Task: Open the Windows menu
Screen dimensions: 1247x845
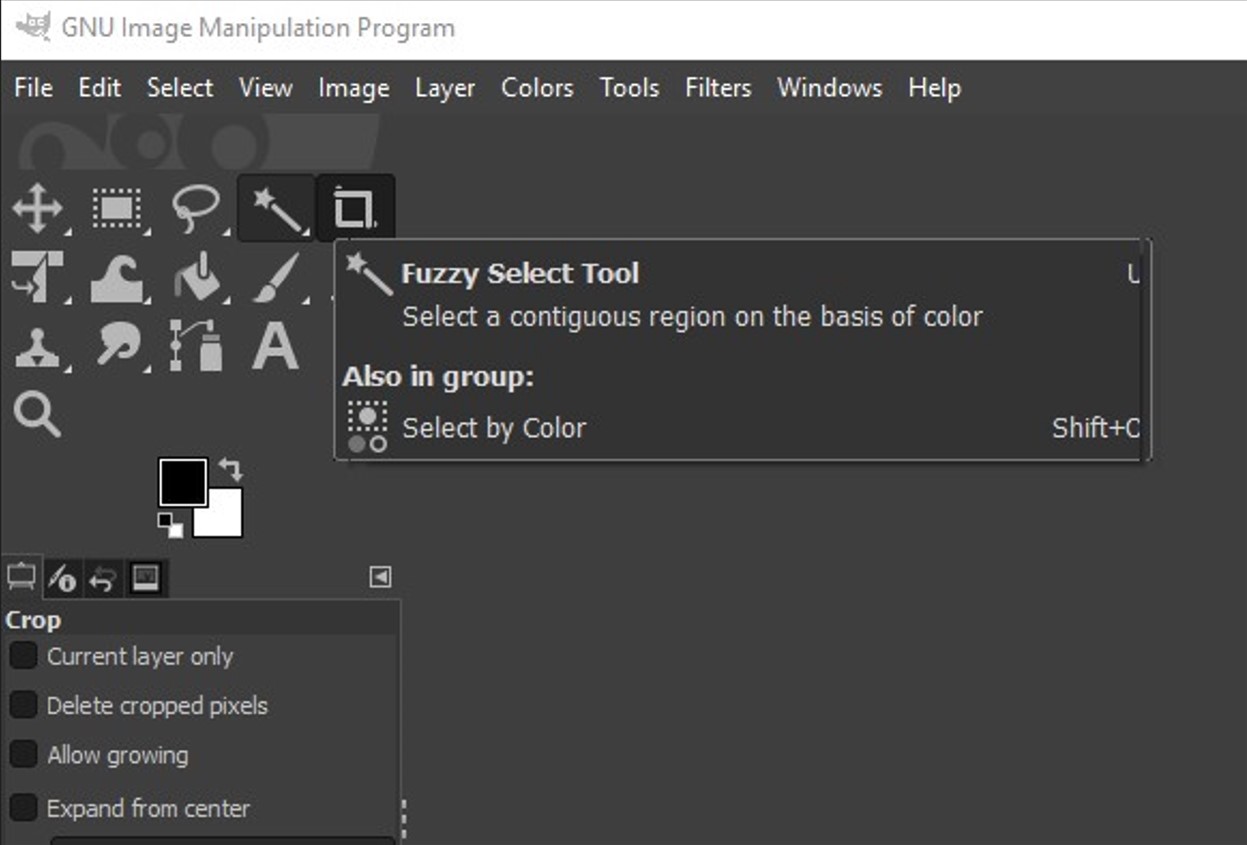Action: click(830, 88)
